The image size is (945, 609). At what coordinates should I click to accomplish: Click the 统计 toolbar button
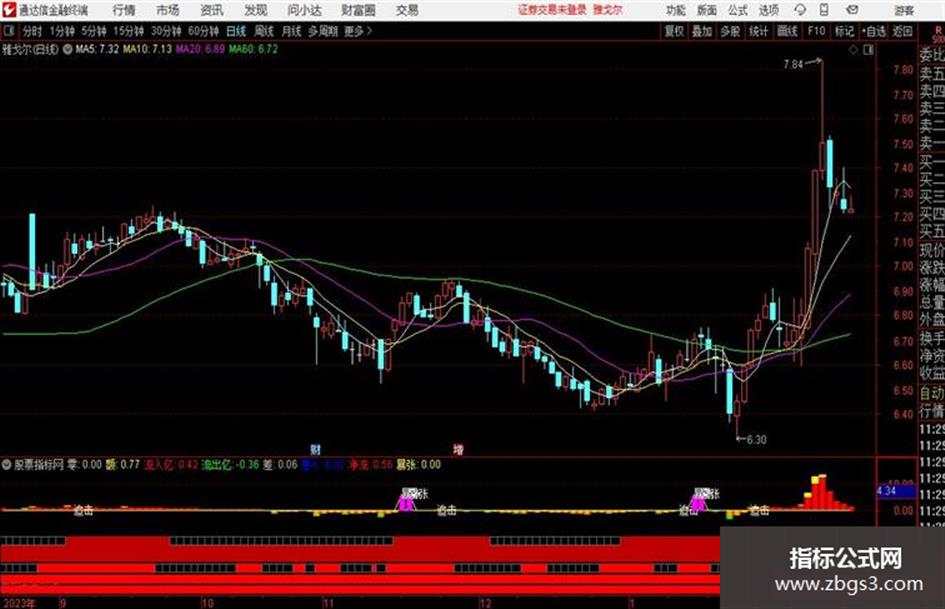tap(759, 31)
